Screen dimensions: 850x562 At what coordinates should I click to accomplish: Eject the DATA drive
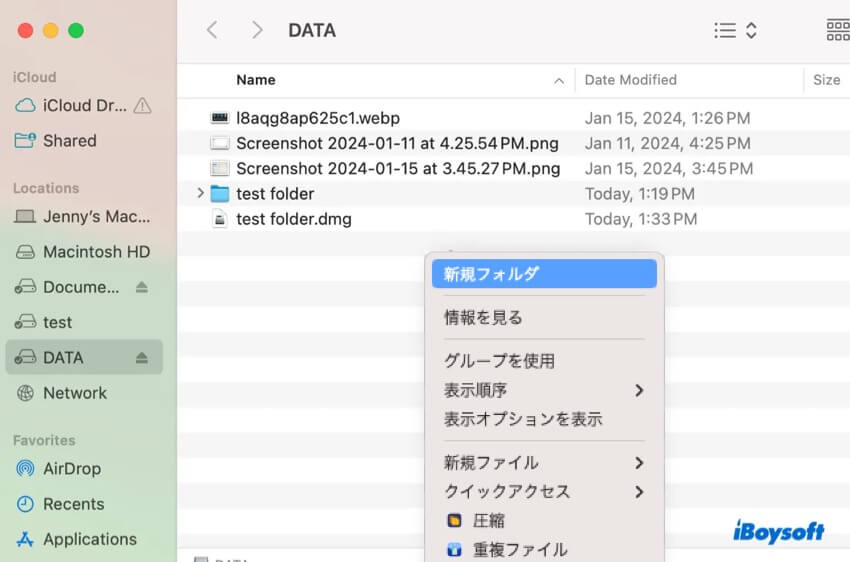click(x=142, y=357)
